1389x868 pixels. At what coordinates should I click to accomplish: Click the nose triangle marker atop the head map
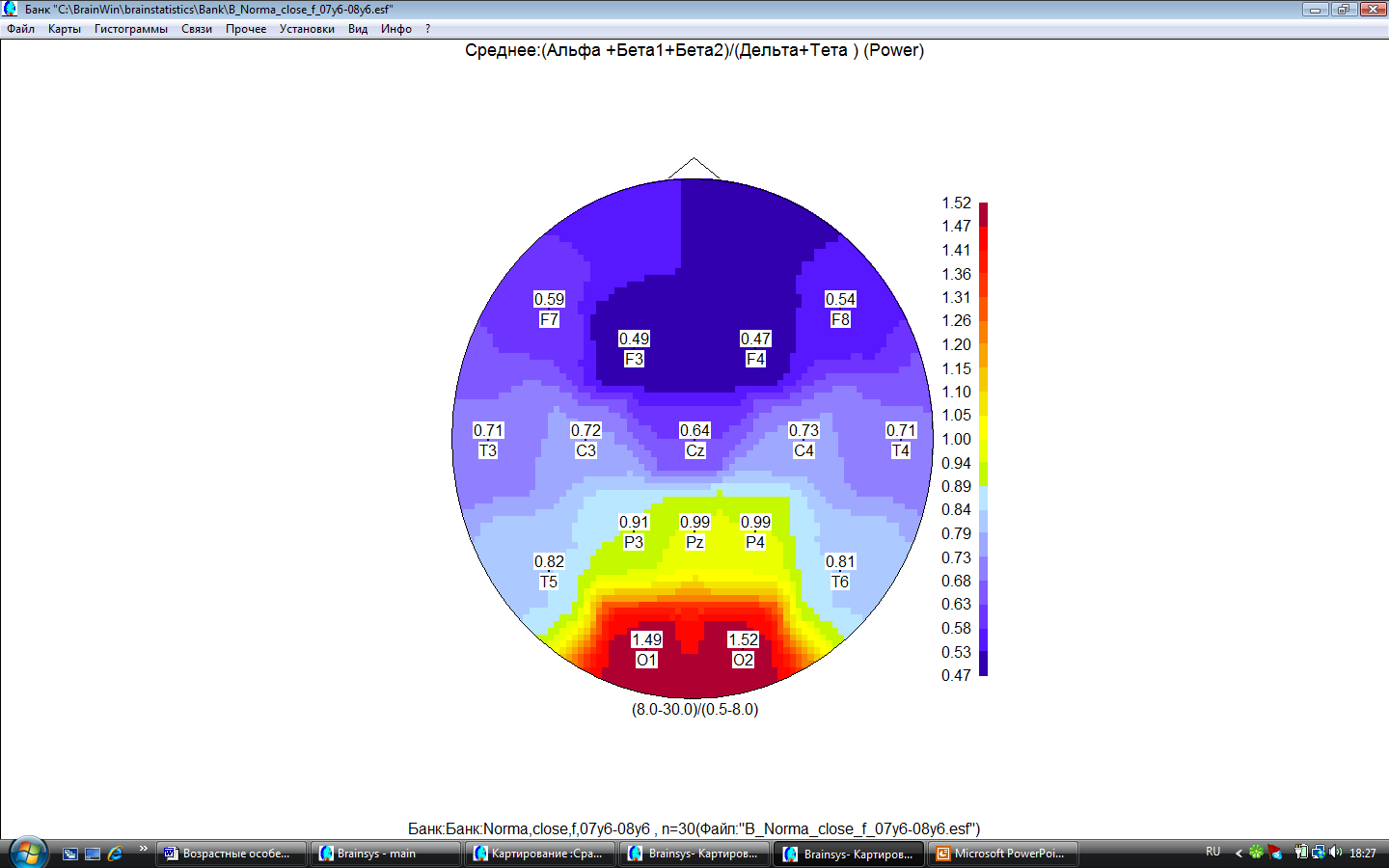point(694,169)
